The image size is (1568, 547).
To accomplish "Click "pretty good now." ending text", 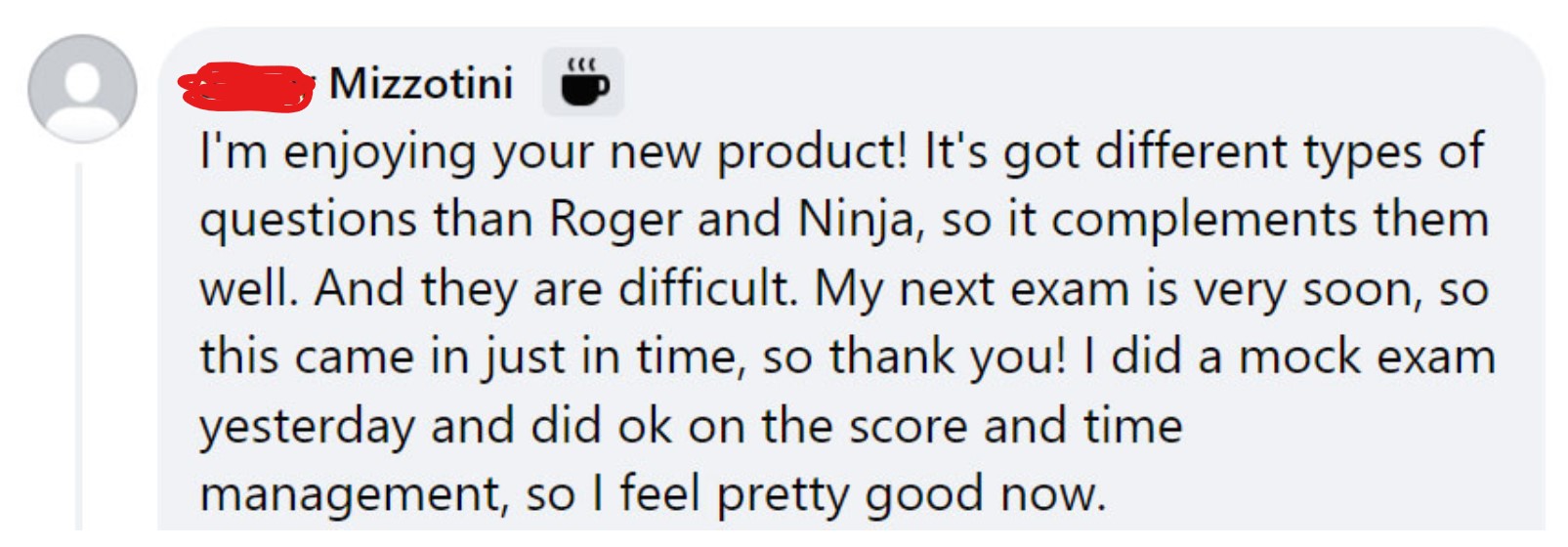I will coord(911,495).
